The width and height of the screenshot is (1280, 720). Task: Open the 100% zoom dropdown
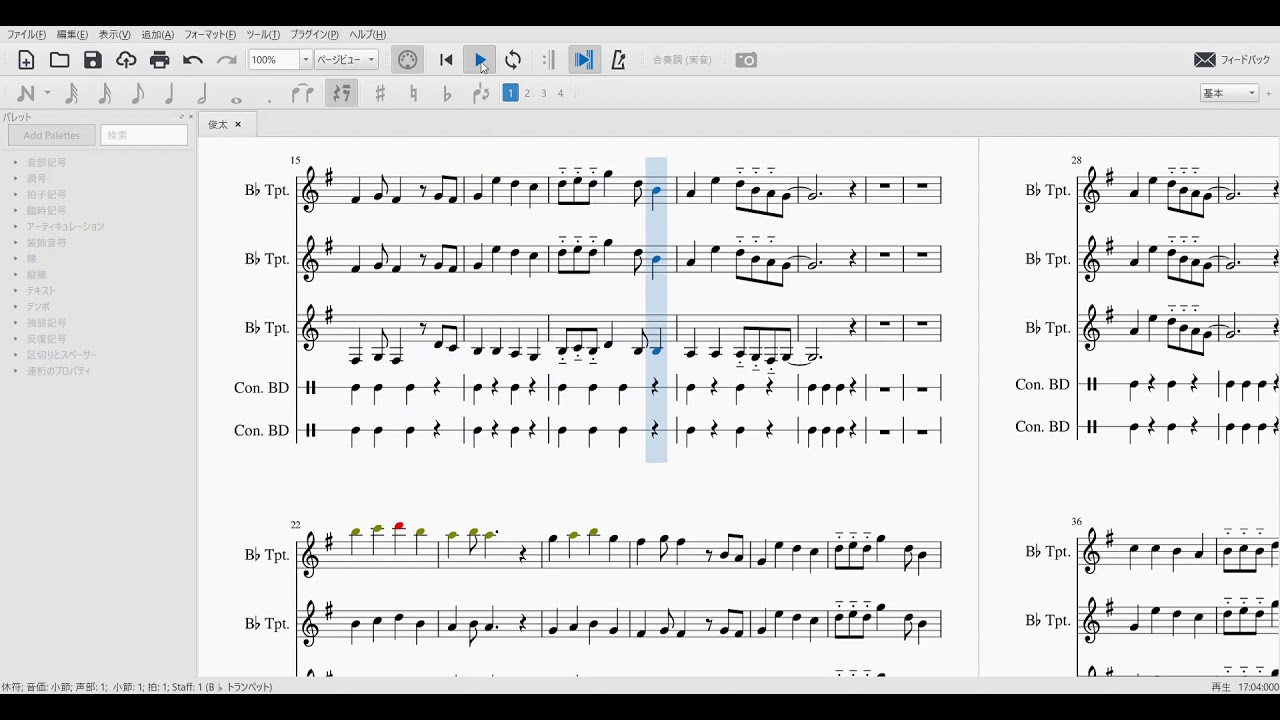point(306,60)
